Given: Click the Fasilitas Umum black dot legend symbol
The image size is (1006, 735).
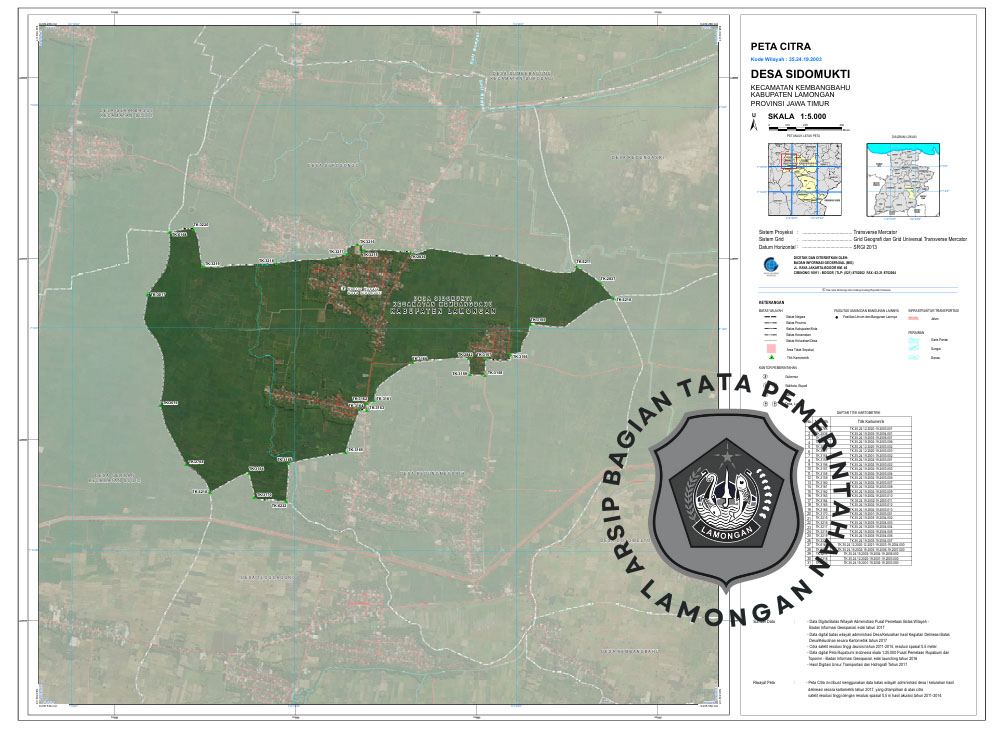Looking at the screenshot, I should click(837, 317).
